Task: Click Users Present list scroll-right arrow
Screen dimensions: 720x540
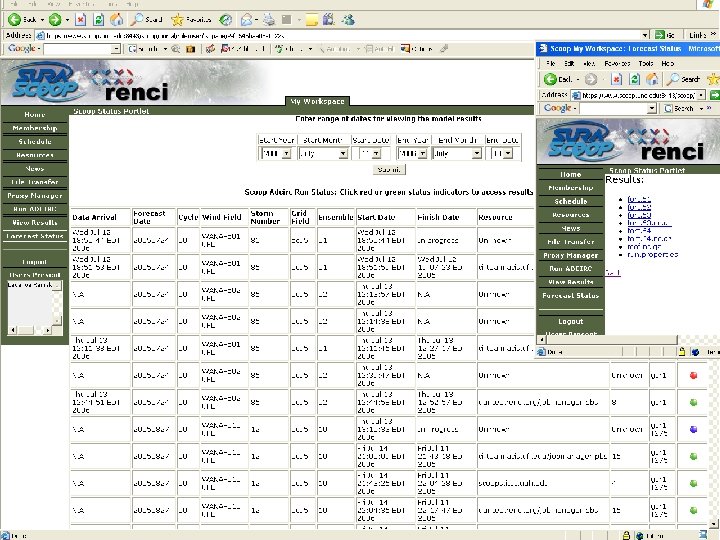Action: 48,330
